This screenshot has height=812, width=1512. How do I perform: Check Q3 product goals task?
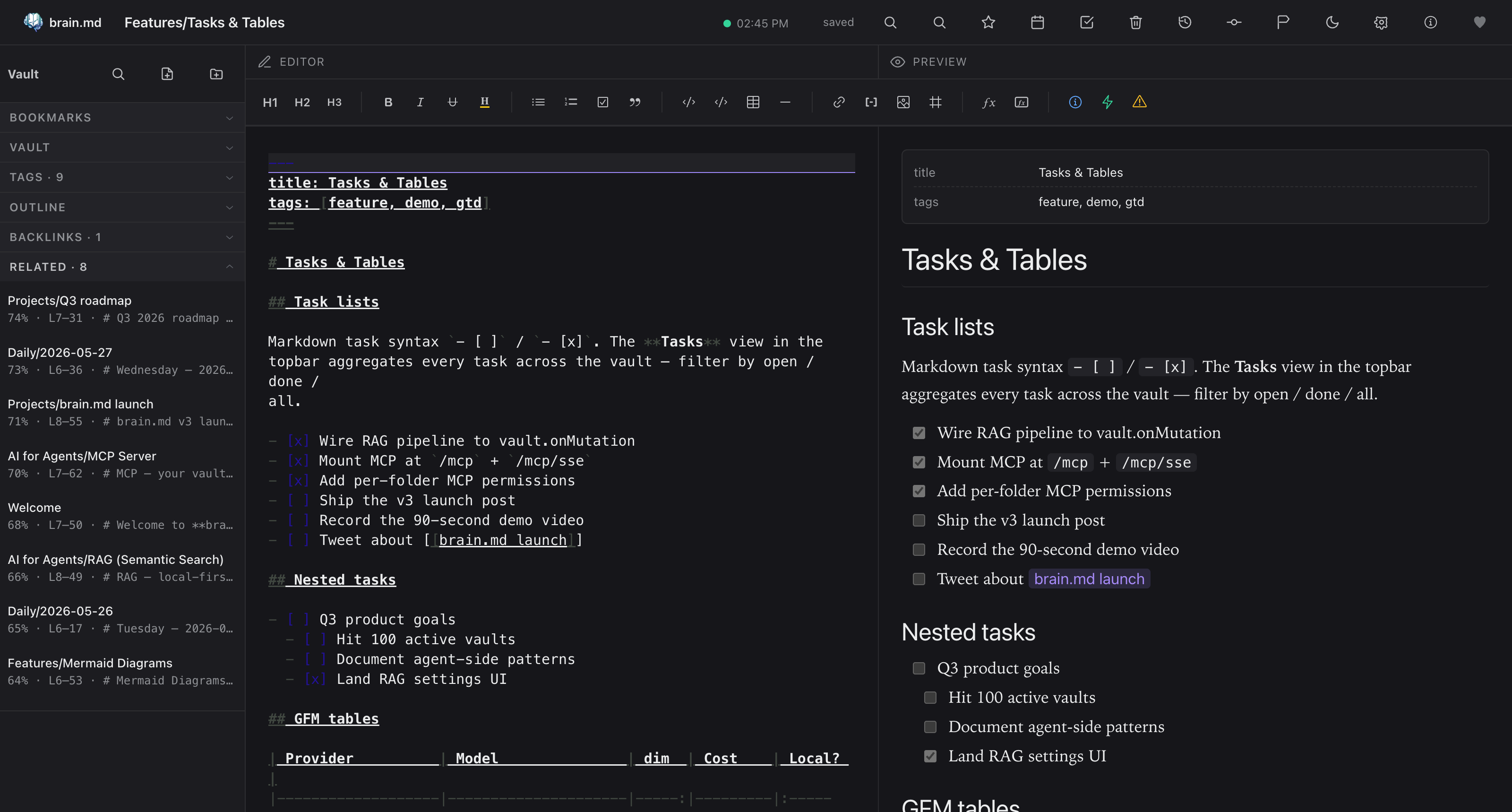919,668
